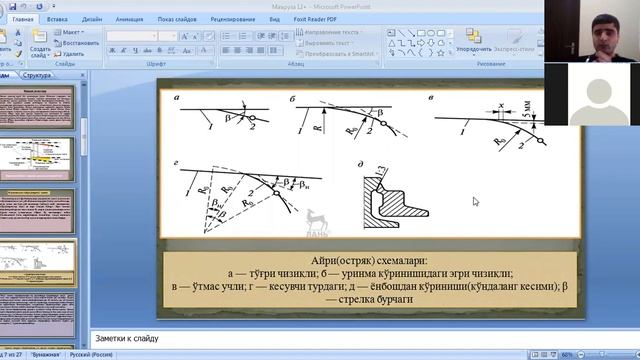Select the straight line shape
The height and width of the screenshot is (360, 640).
tap(402, 33)
